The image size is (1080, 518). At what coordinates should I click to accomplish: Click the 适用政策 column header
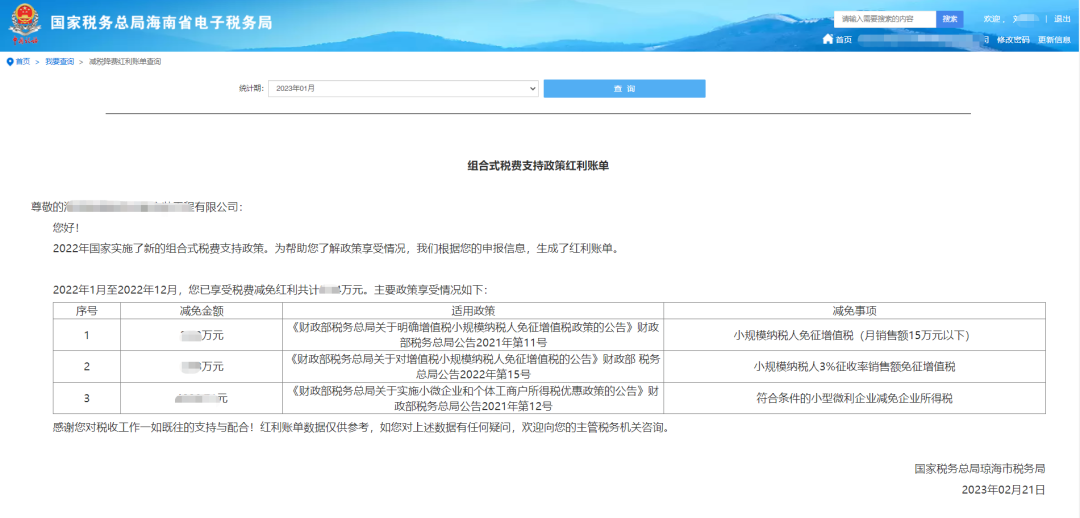tap(473, 310)
